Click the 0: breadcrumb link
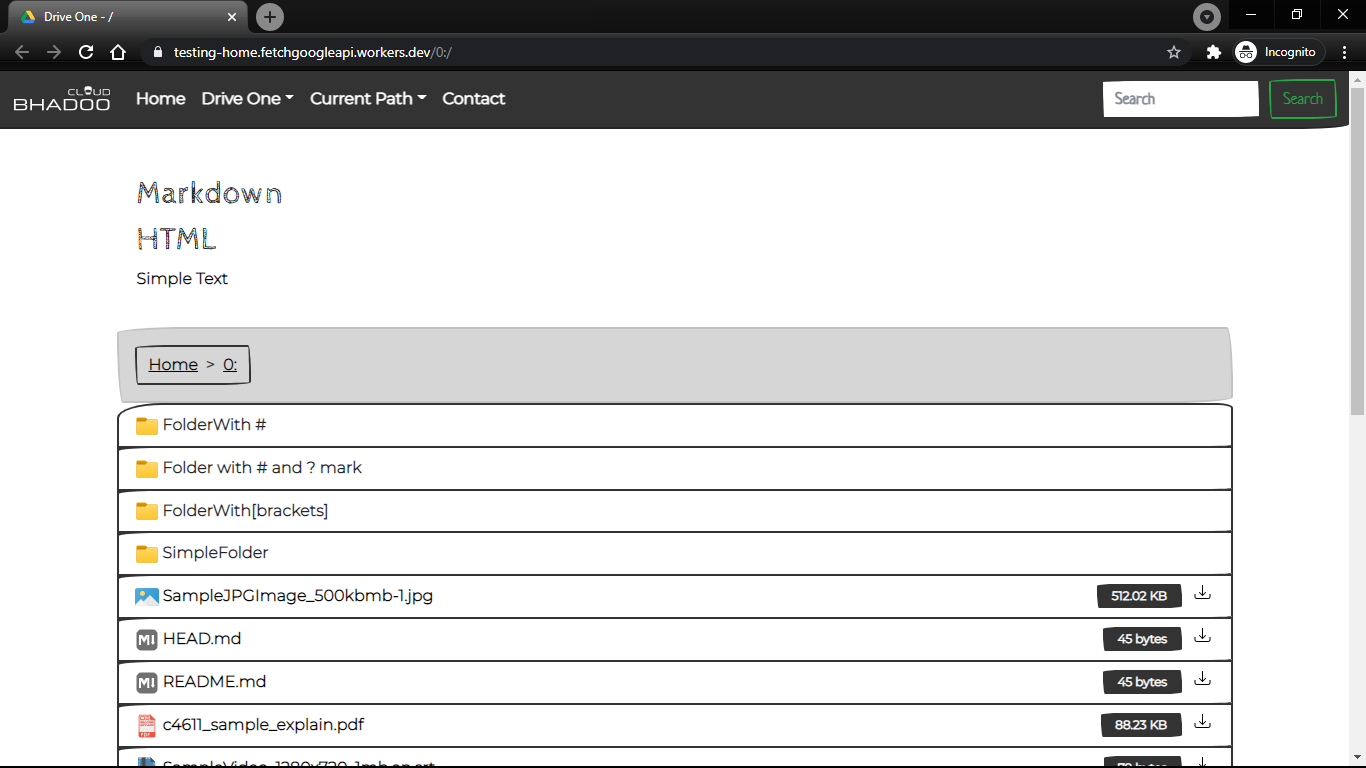1366x768 pixels. 230,364
